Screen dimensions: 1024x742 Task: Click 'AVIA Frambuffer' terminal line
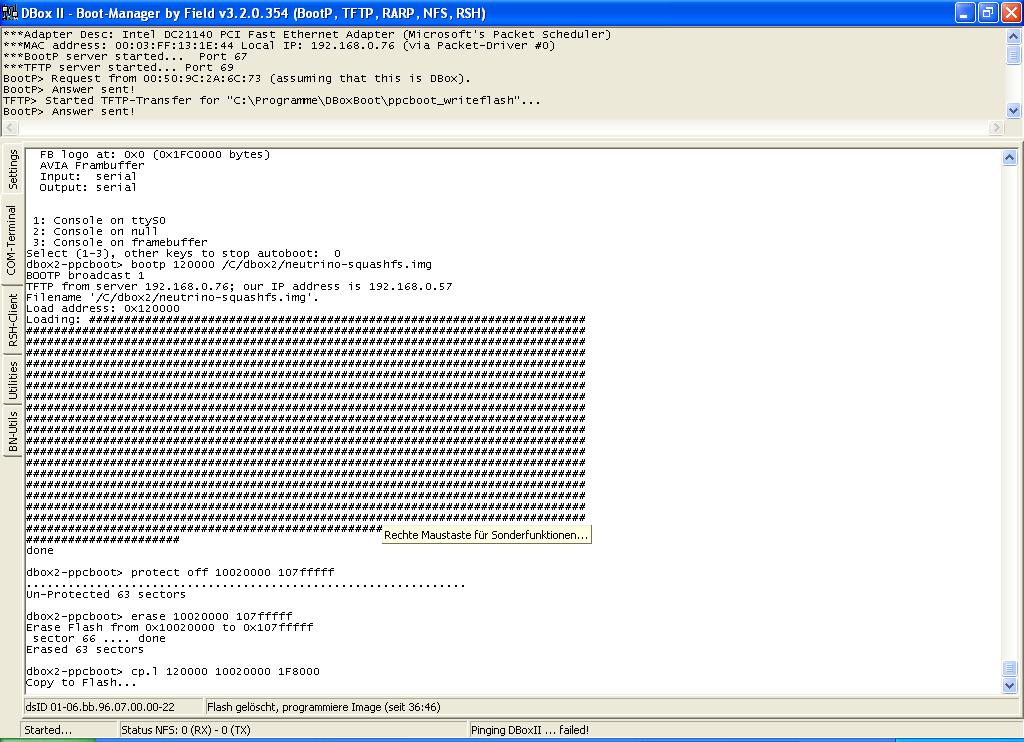tap(91, 165)
